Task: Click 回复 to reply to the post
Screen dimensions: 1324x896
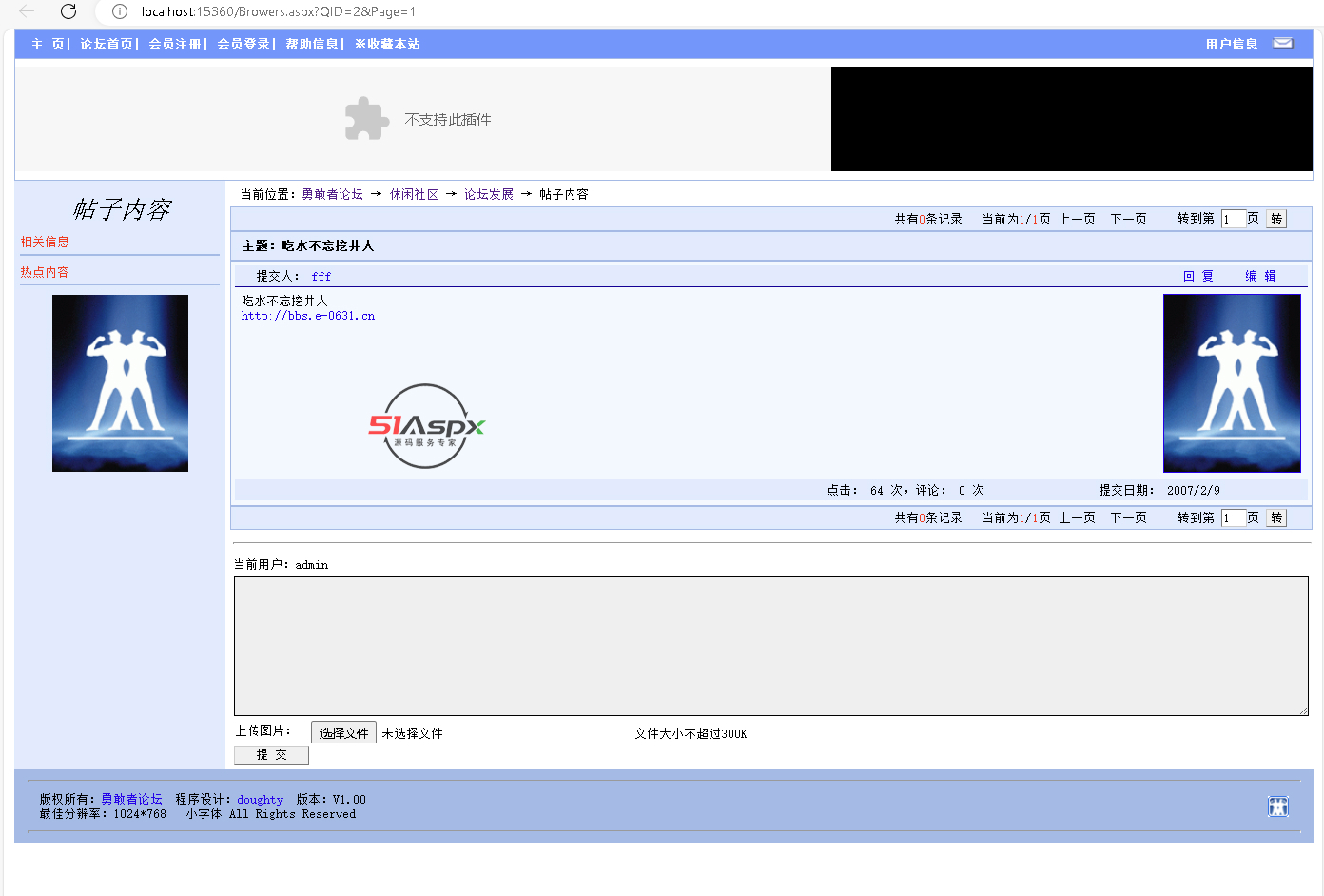Action: coord(1198,276)
